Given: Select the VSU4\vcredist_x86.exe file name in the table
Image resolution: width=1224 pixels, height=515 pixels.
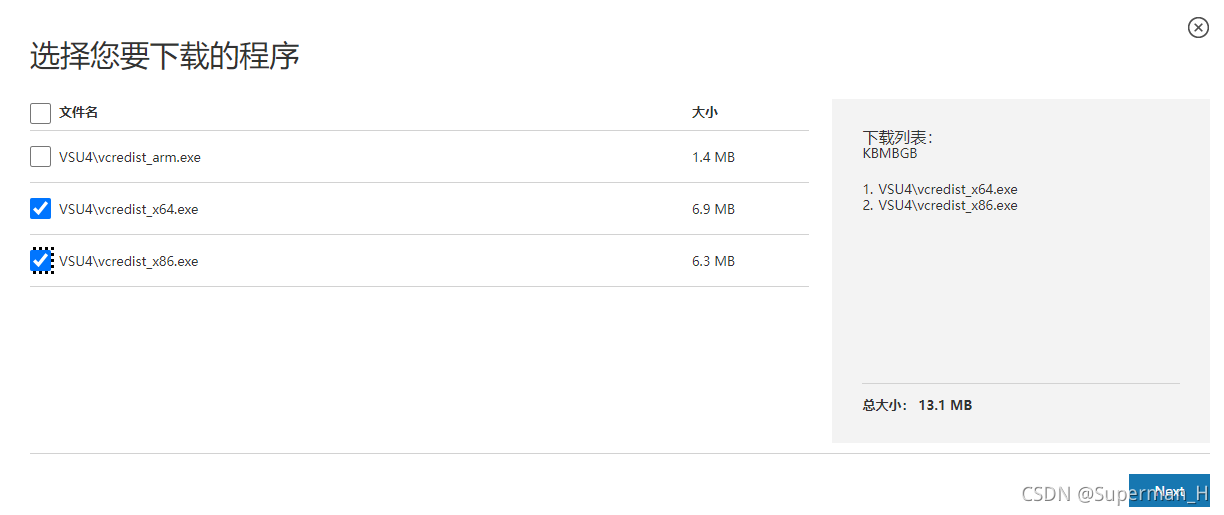Looking at the screenshot, I should [x=129, y=261].
